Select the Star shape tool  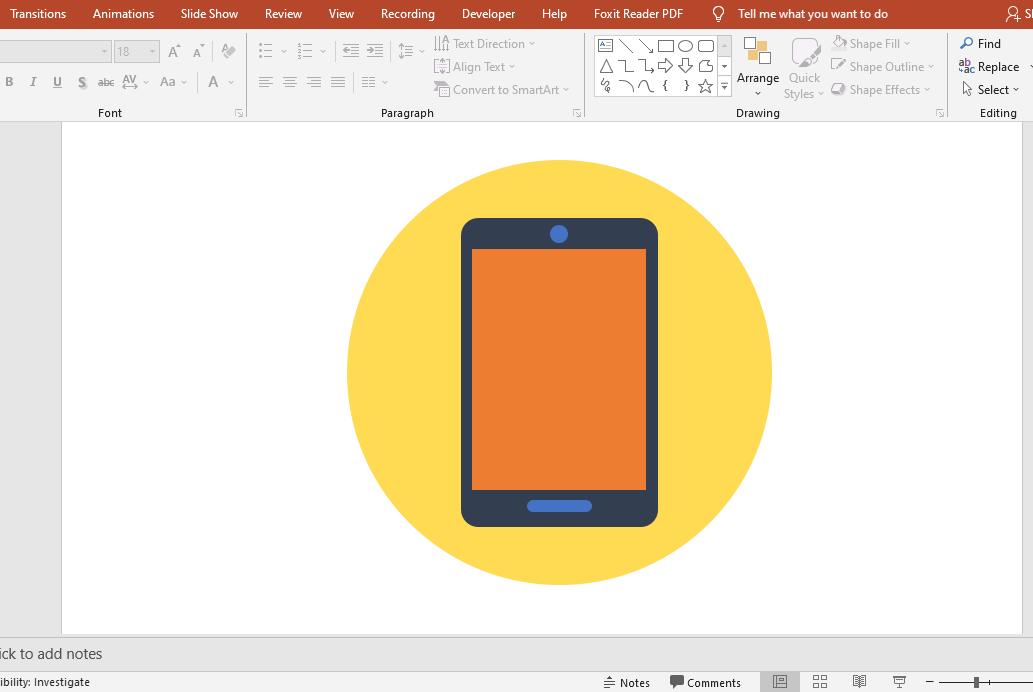tap(705, 86)
